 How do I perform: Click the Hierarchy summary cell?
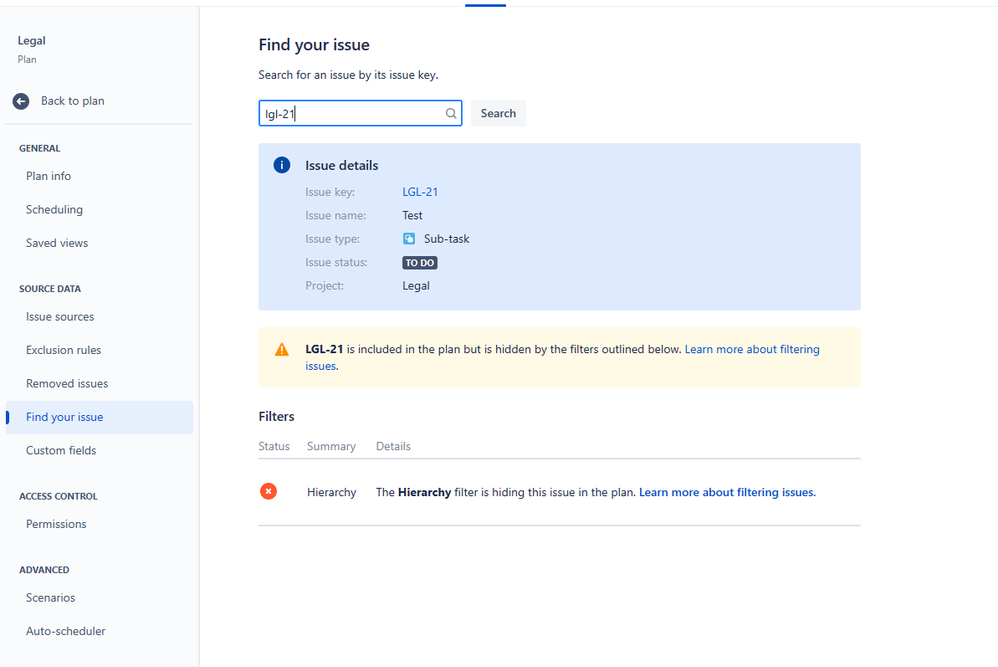332,493
